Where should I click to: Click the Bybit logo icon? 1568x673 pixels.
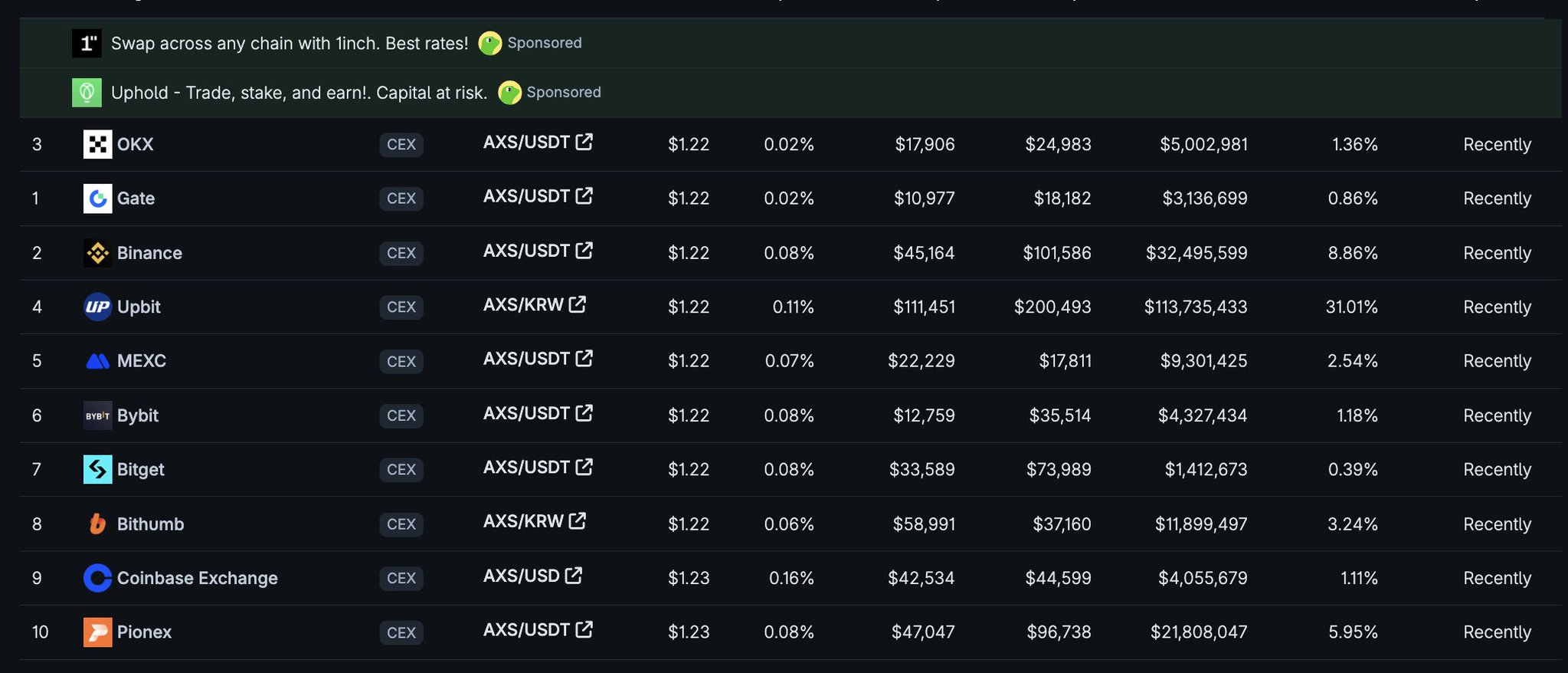coord(97,415)
